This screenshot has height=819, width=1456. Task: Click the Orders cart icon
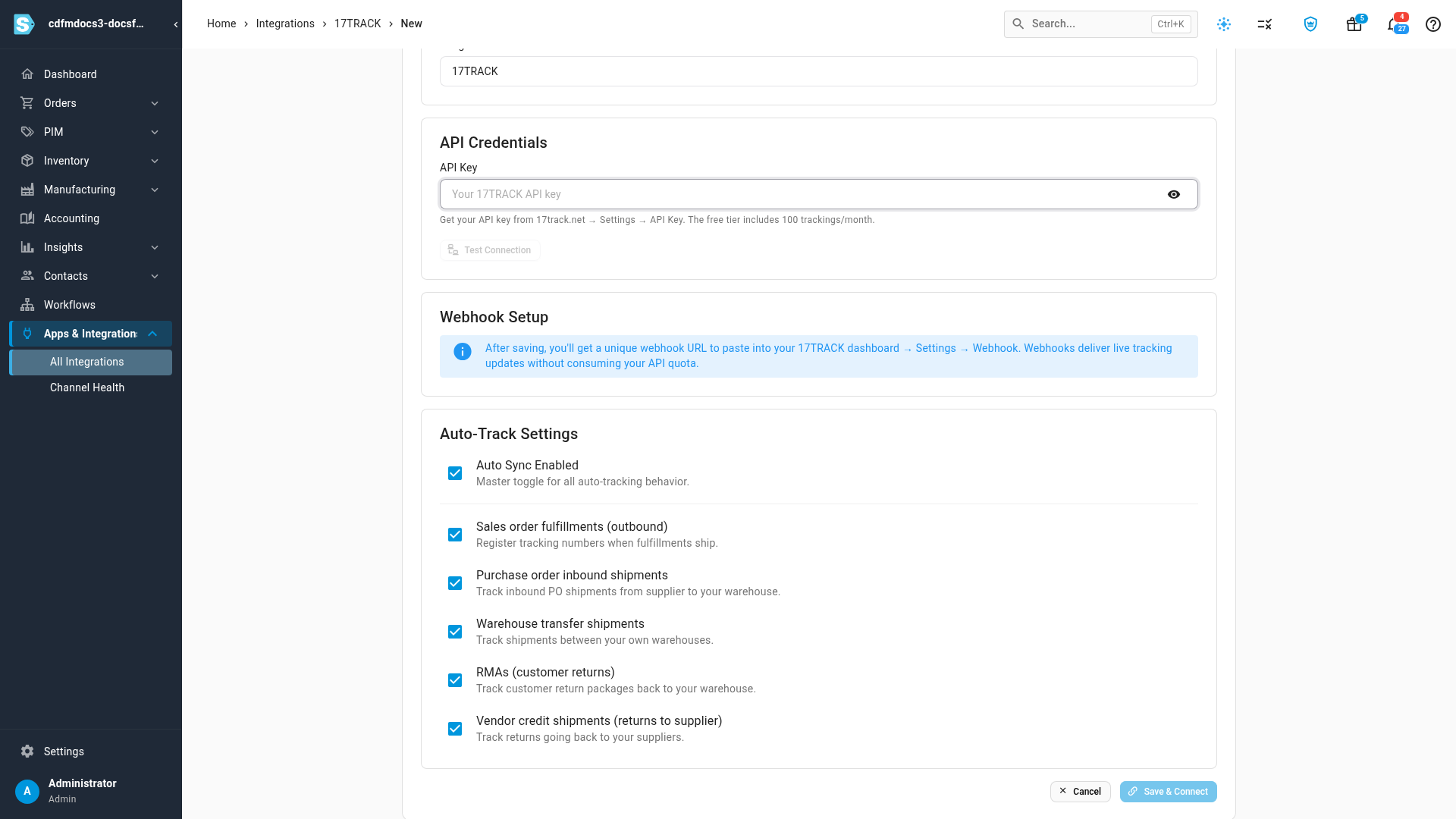pyautogui.click(x=27, y=103)
